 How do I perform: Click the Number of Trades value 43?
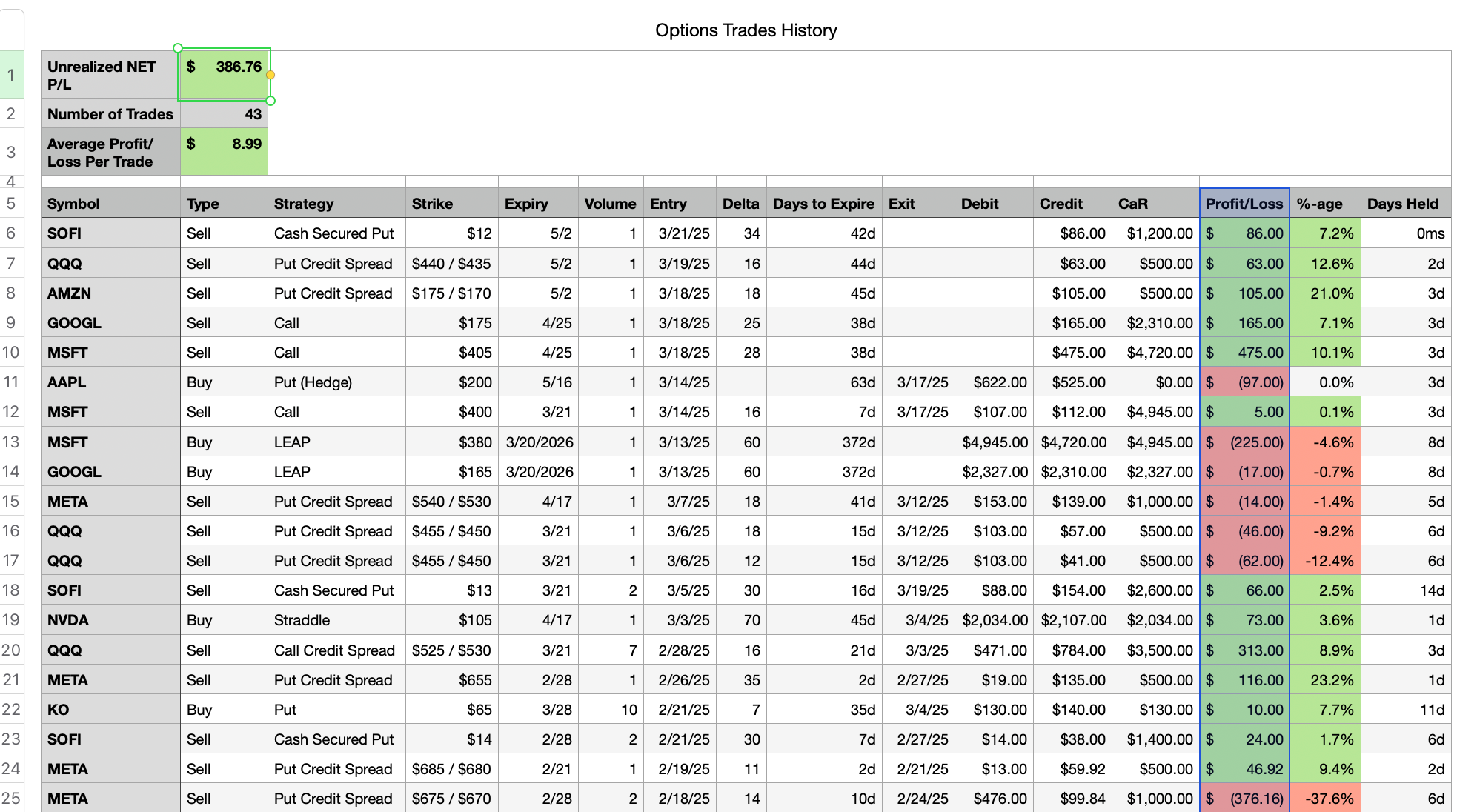(x=224, y=114)
